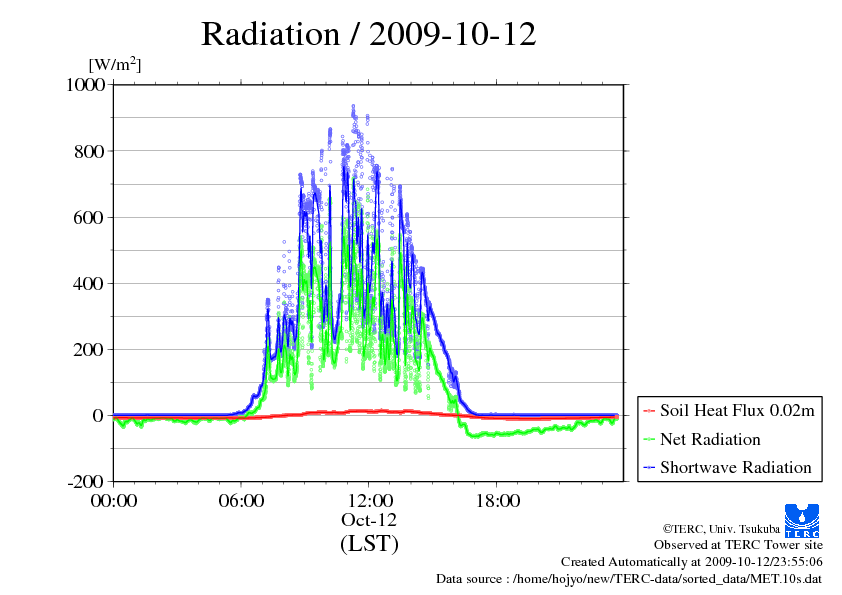Click the chart title "Radiation / 2009-10-12"

pyautogui.click(x=368, y=34)
